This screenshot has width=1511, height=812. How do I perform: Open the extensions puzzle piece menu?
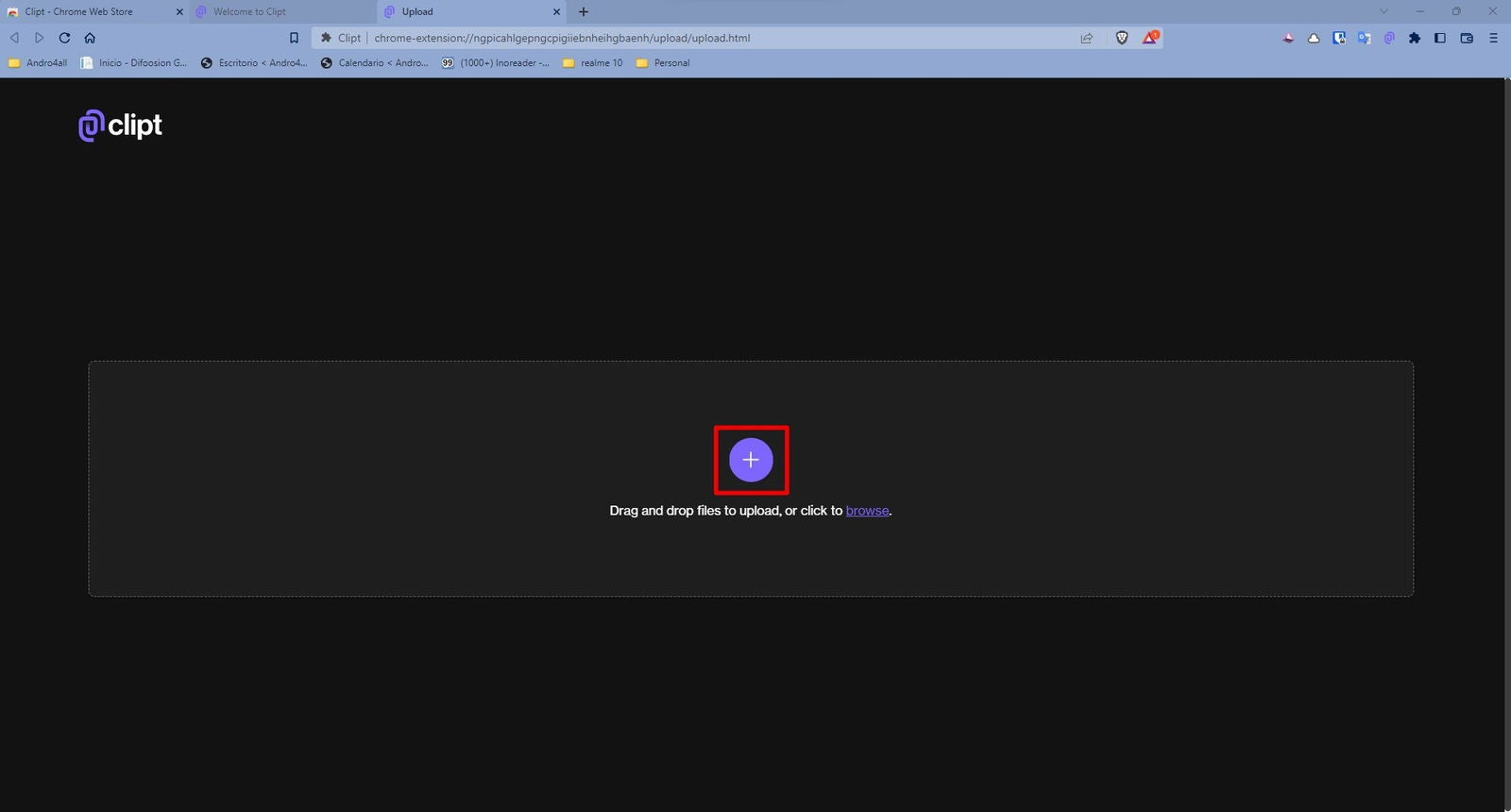point(1415,38)
